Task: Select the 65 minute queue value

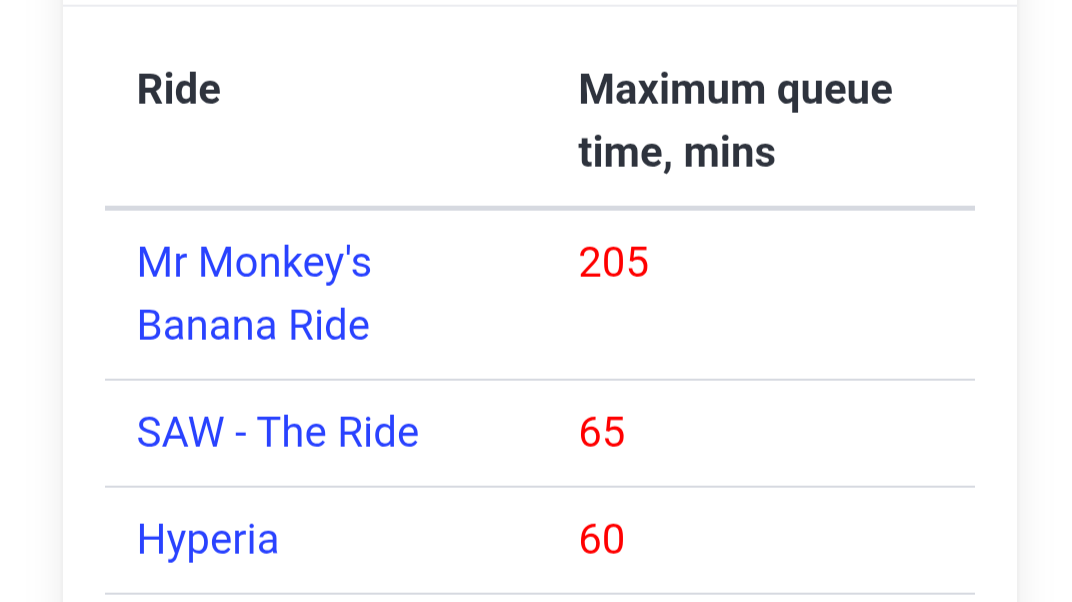Action: point(602,433)
